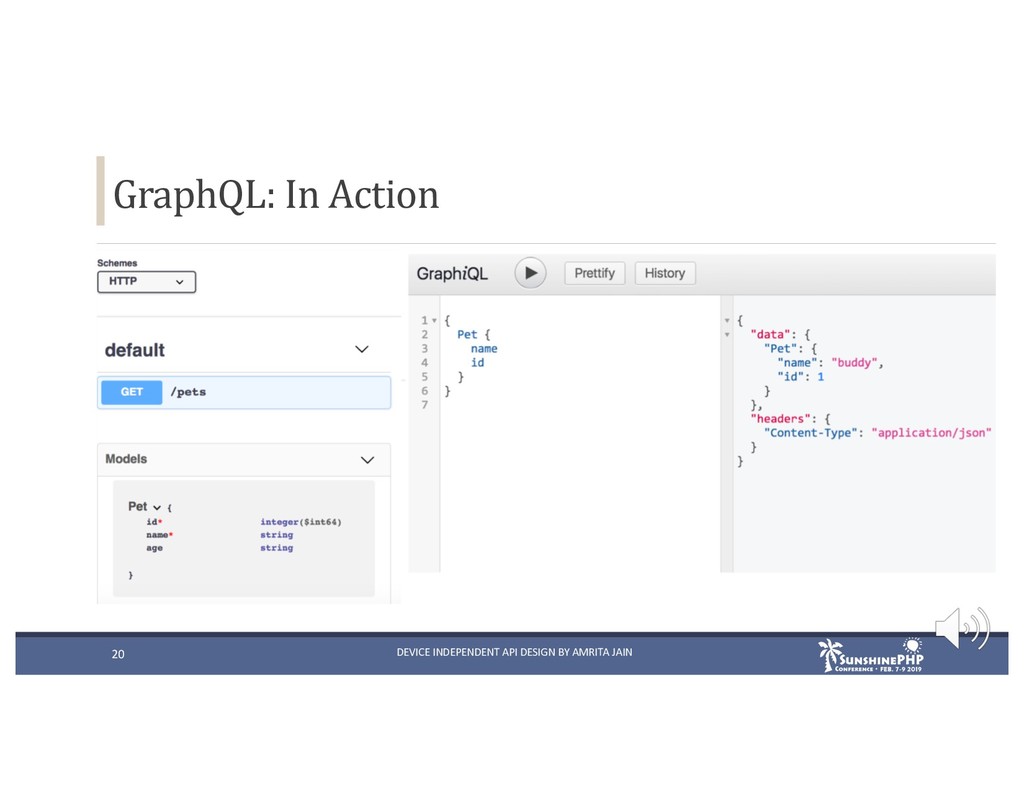The height and width of the screenshot is (791, 1024).
Task: Click the integer($int64) type text
Action: click(x=300, y=522)
